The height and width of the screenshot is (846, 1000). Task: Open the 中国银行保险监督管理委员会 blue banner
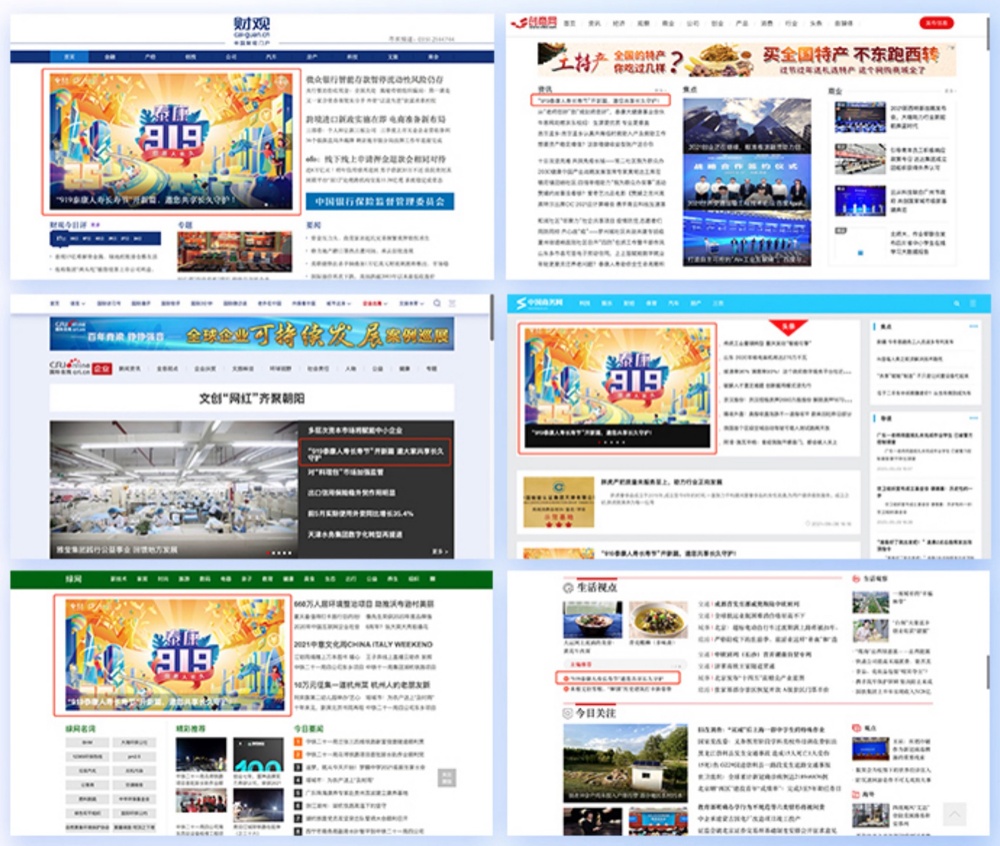pos(379,202)
